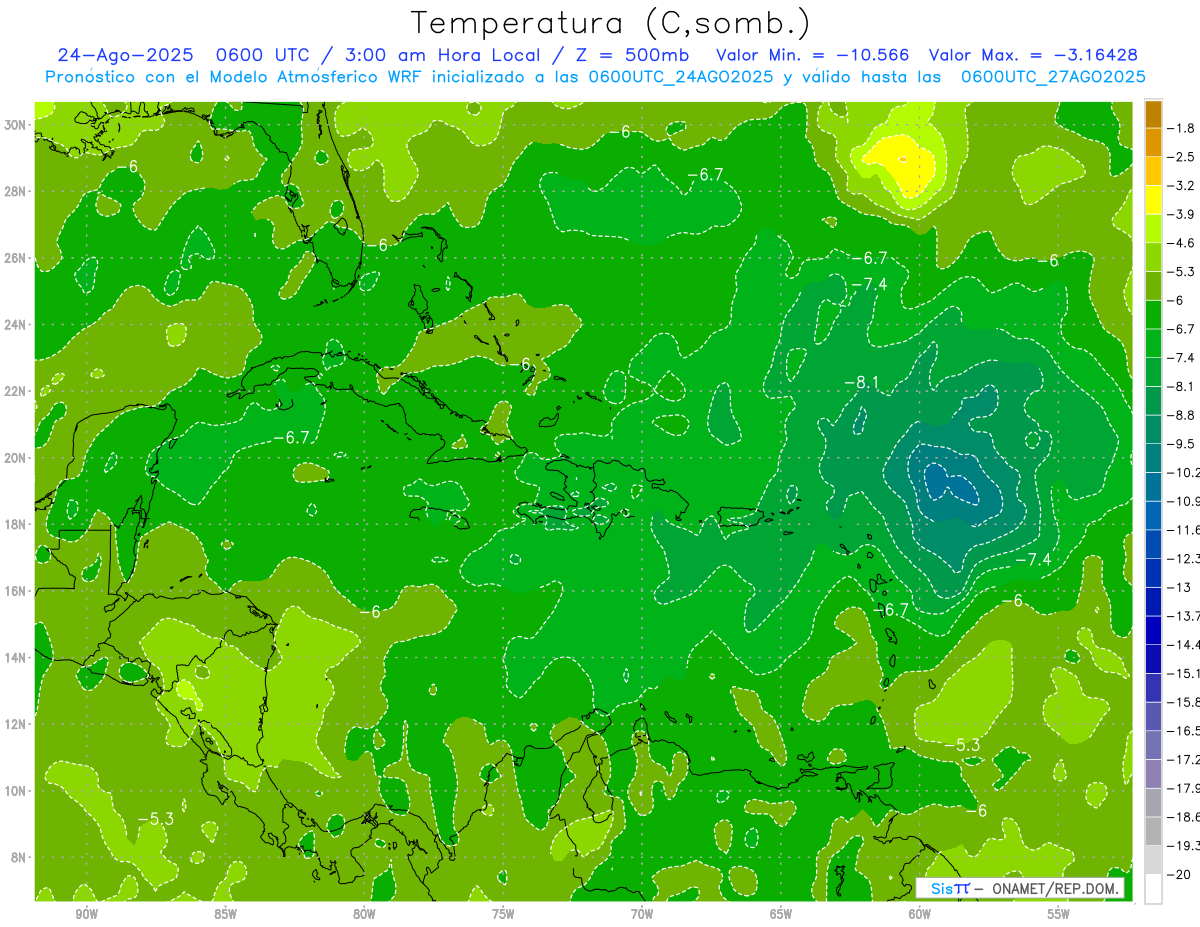
Task: Click the '-5.3' label on the color scale
Action: [1181, 271]
